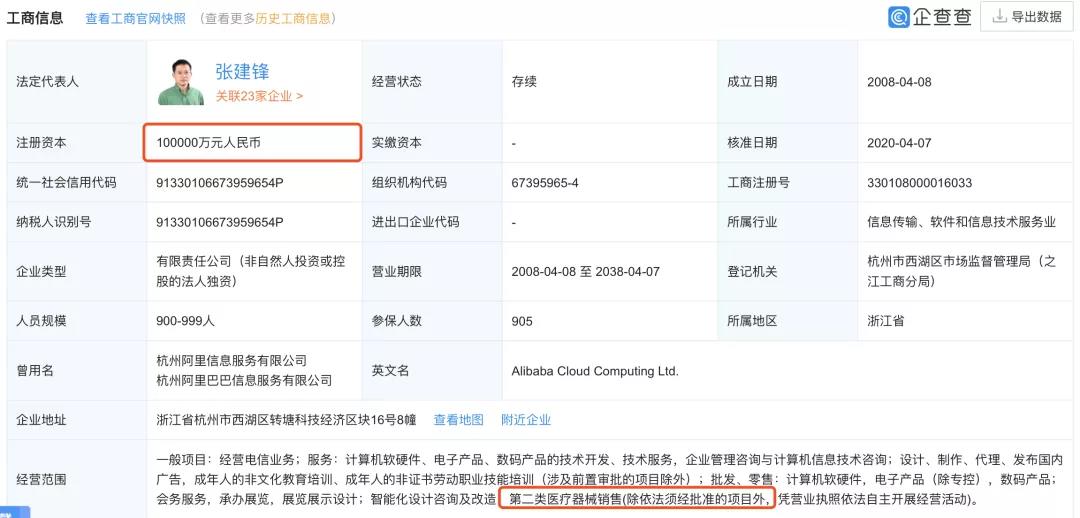Select former name 杭州阿里巴巴信息服务有限公司
Screen dimensions: 1080x518
pos(245,380)
